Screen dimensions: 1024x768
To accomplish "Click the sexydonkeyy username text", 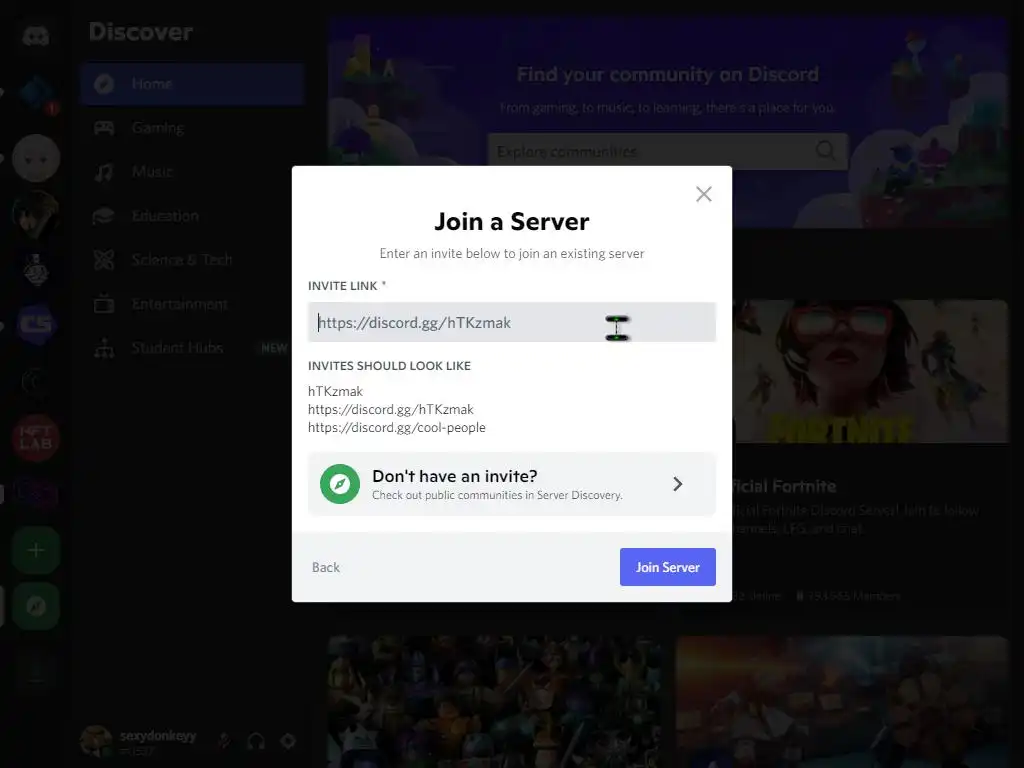I will click(157, 735).
